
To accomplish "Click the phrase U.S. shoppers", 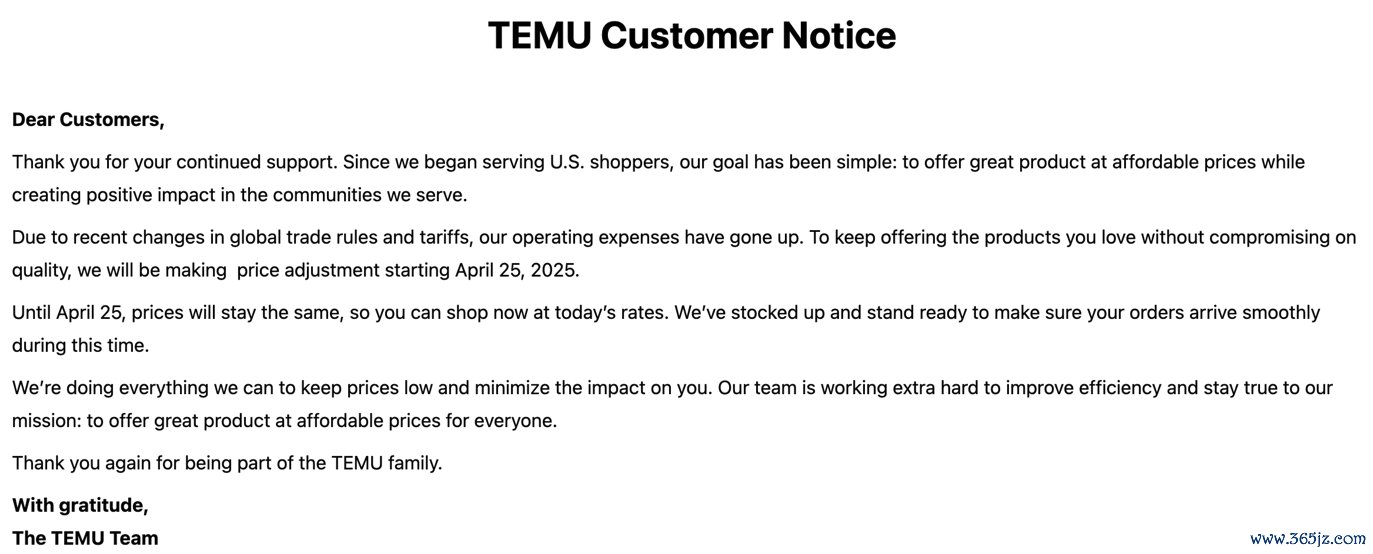I will tap(610, 162).
